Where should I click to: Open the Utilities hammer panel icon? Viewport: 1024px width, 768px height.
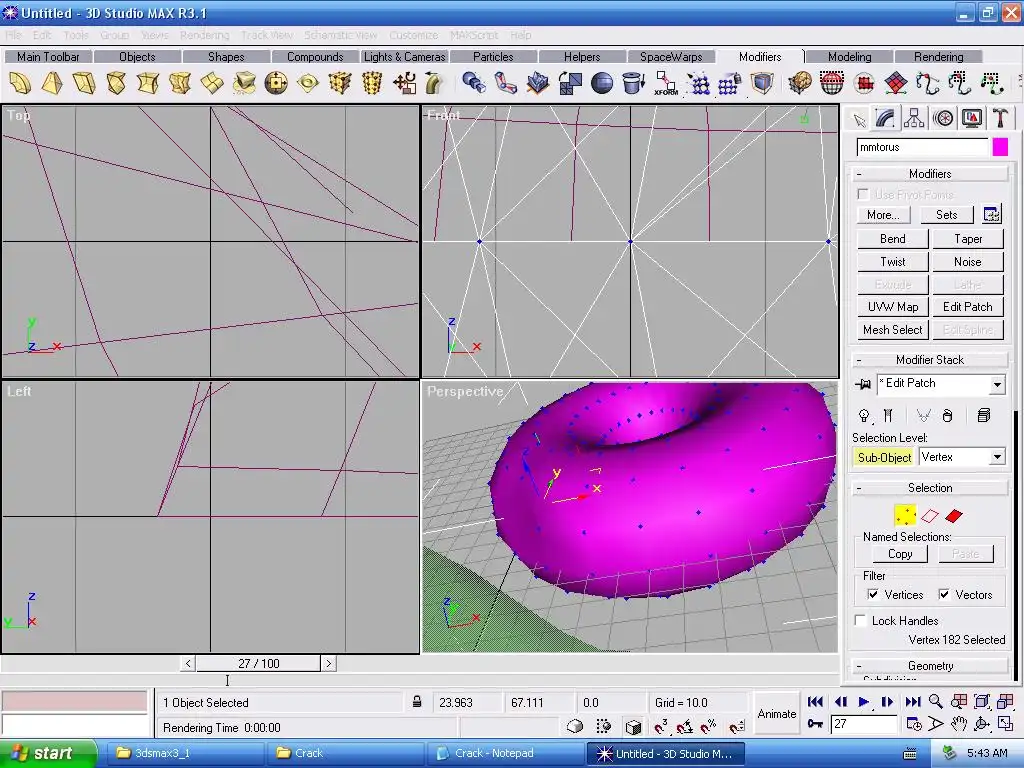pos(1000,118)
